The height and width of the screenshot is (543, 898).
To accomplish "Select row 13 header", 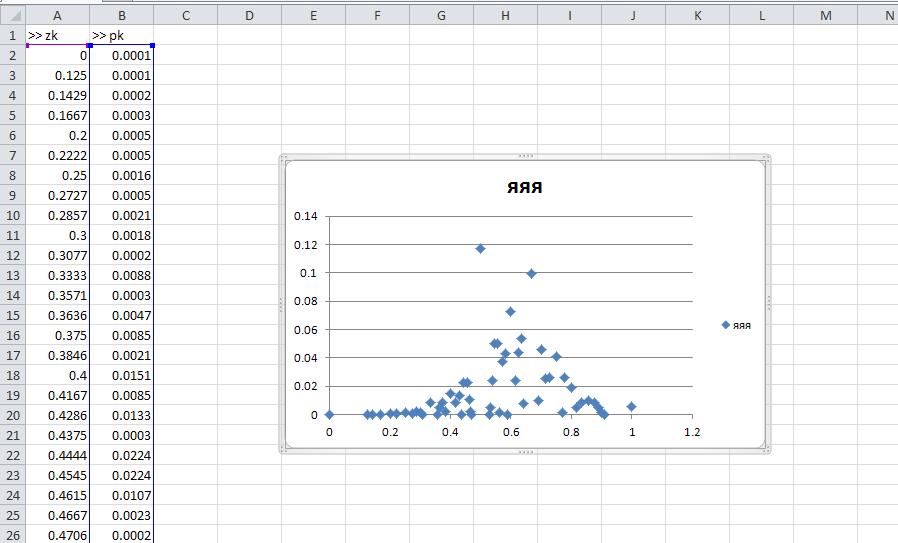I will point(13,276).
